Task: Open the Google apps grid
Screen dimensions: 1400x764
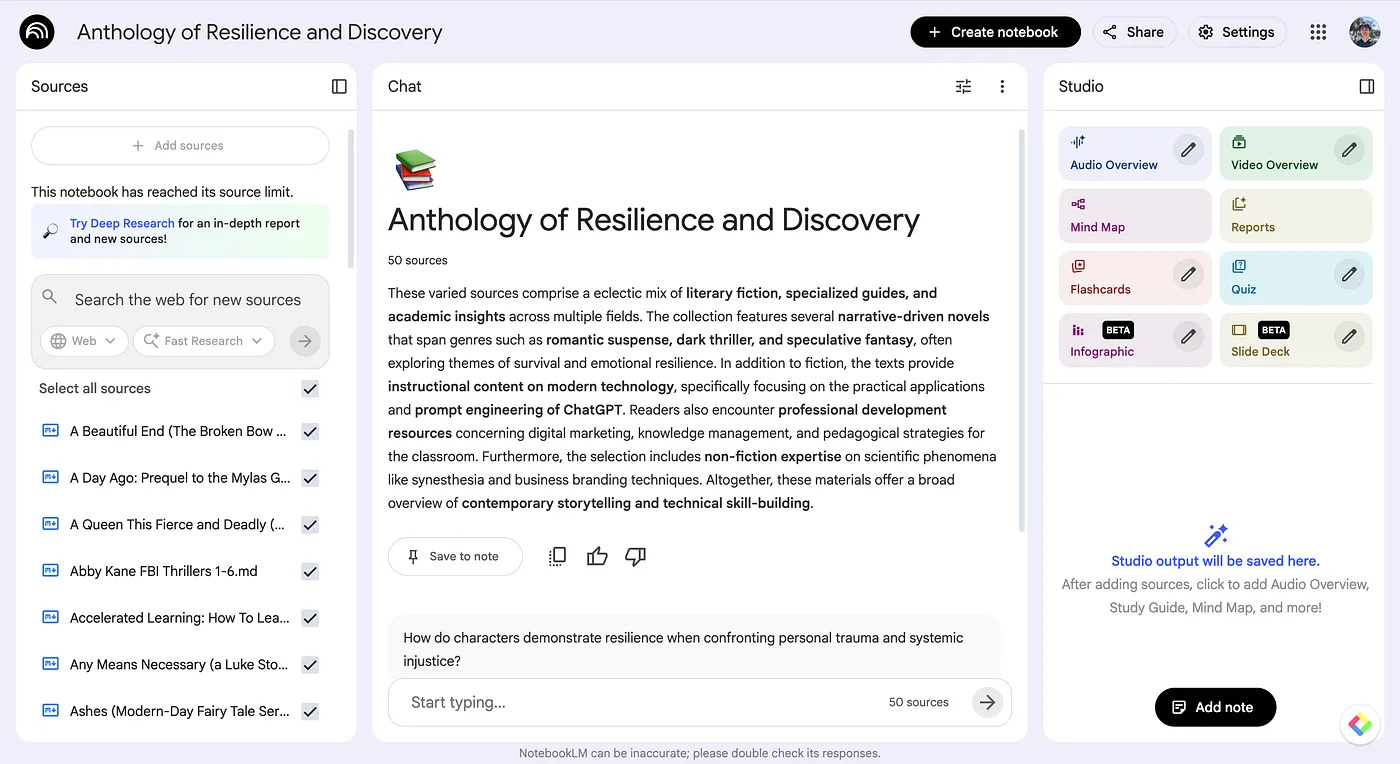Action: tap(1318, 32)
